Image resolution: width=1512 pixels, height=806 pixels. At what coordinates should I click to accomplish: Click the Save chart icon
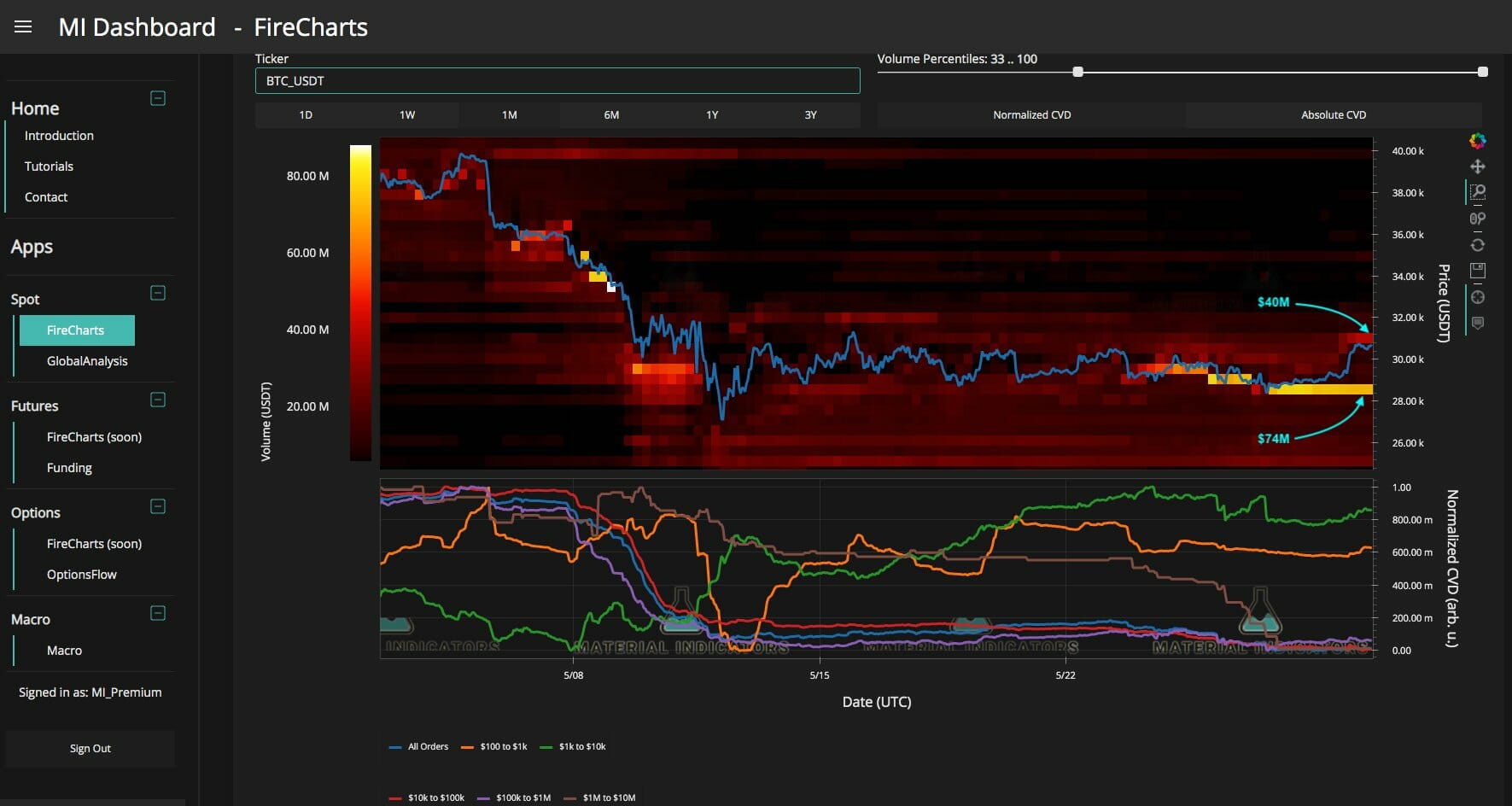tap(1477, 271)
